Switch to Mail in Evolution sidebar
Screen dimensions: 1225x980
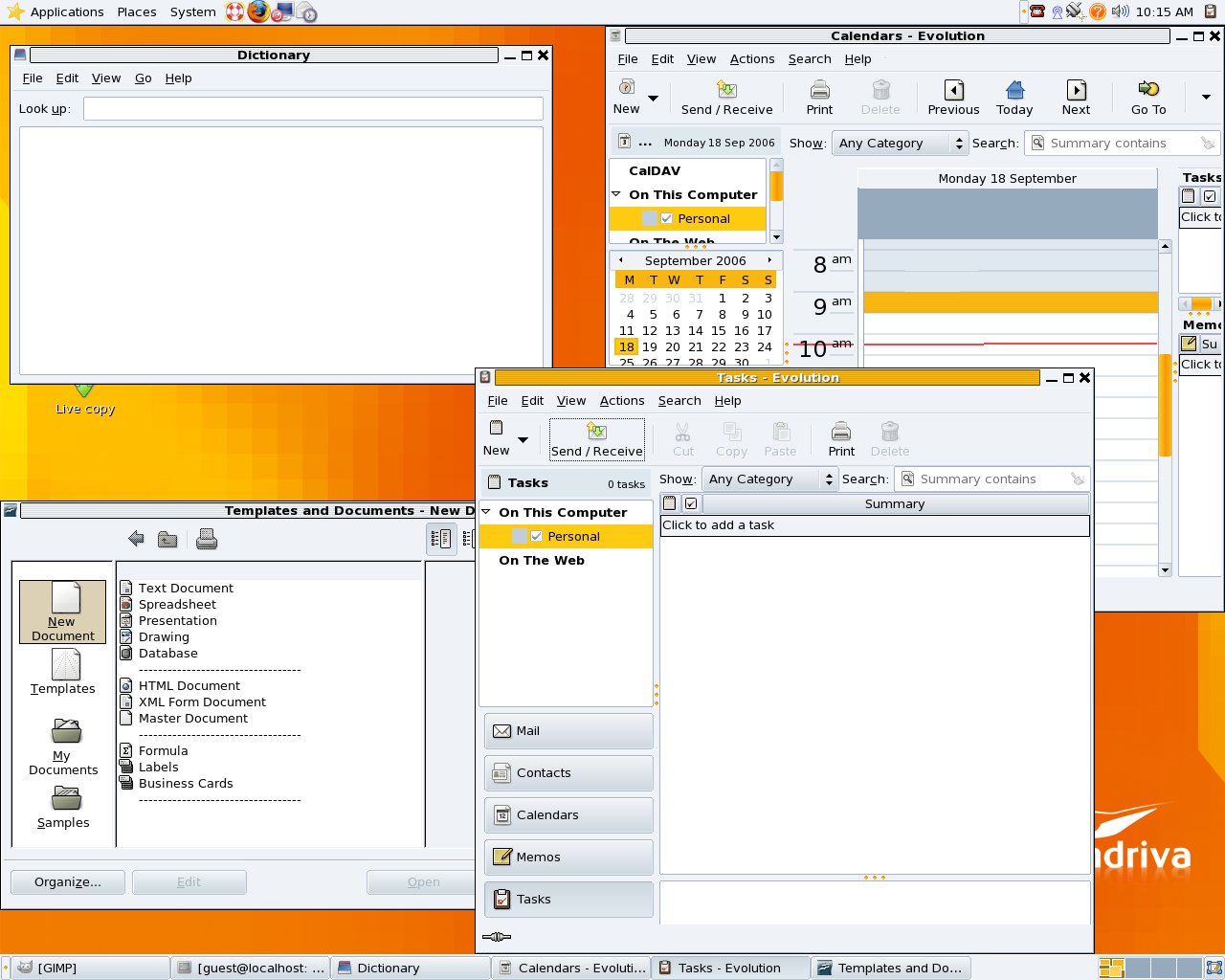click(568, 731)
